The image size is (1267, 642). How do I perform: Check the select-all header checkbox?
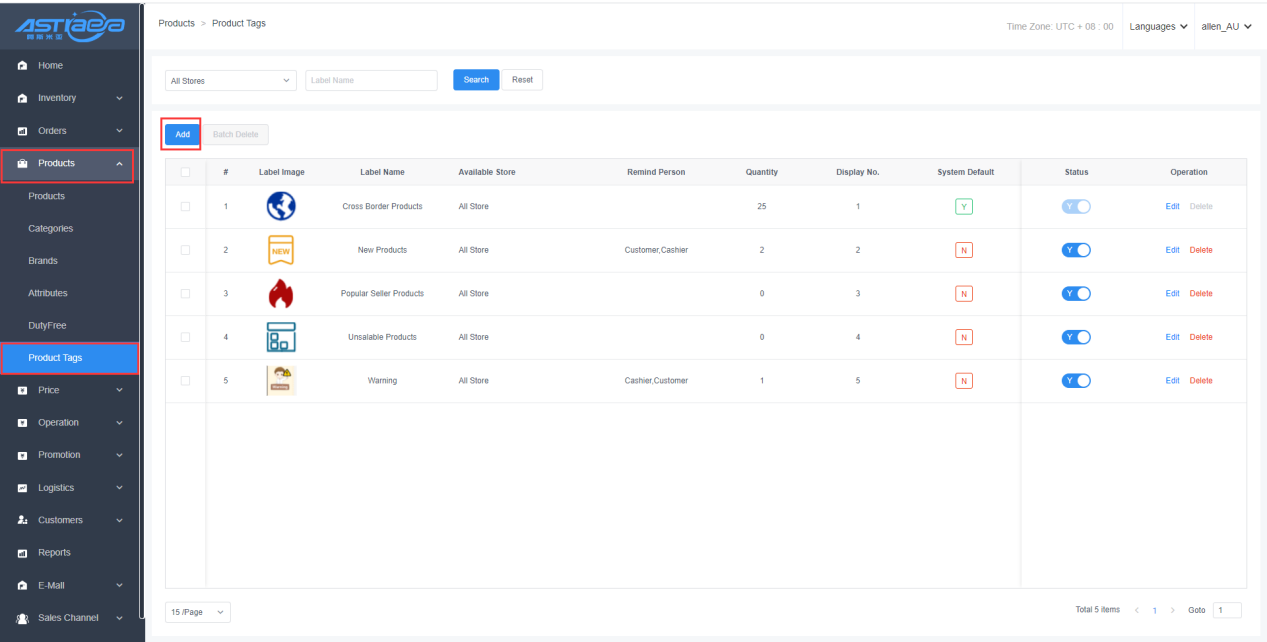click(185, 172)
